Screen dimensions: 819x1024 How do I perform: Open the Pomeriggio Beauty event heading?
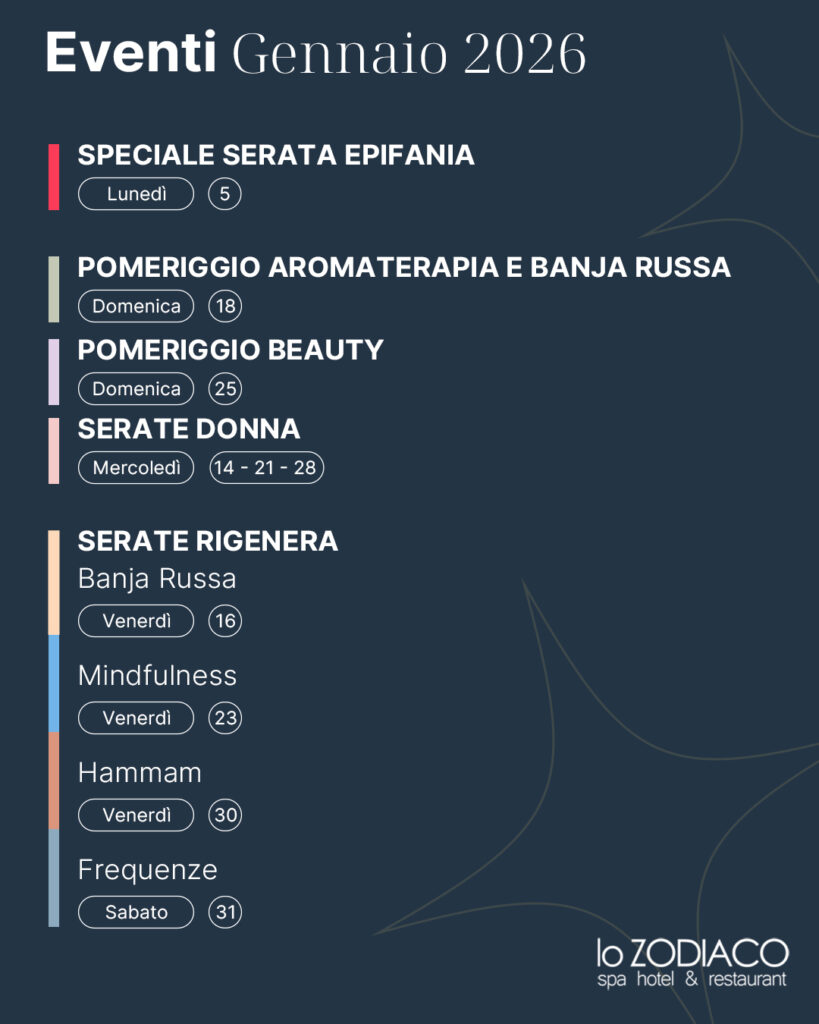coord(231,349)
